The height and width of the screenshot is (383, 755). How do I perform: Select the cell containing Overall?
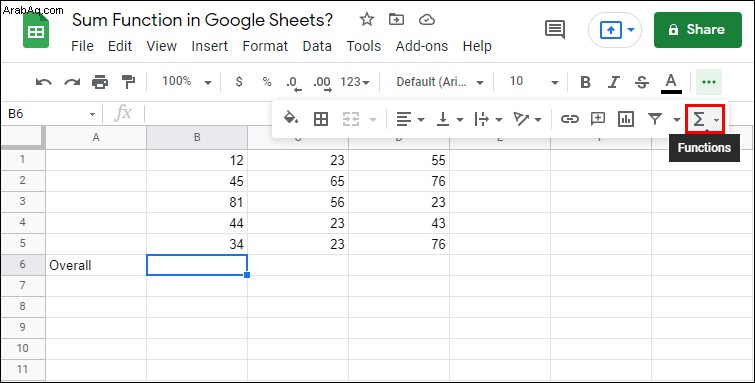(96, 265)
